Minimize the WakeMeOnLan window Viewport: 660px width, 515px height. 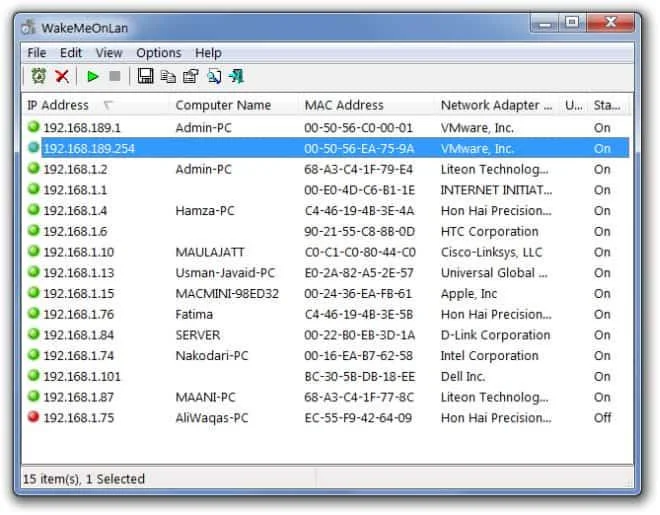click(x=545, y=24)
